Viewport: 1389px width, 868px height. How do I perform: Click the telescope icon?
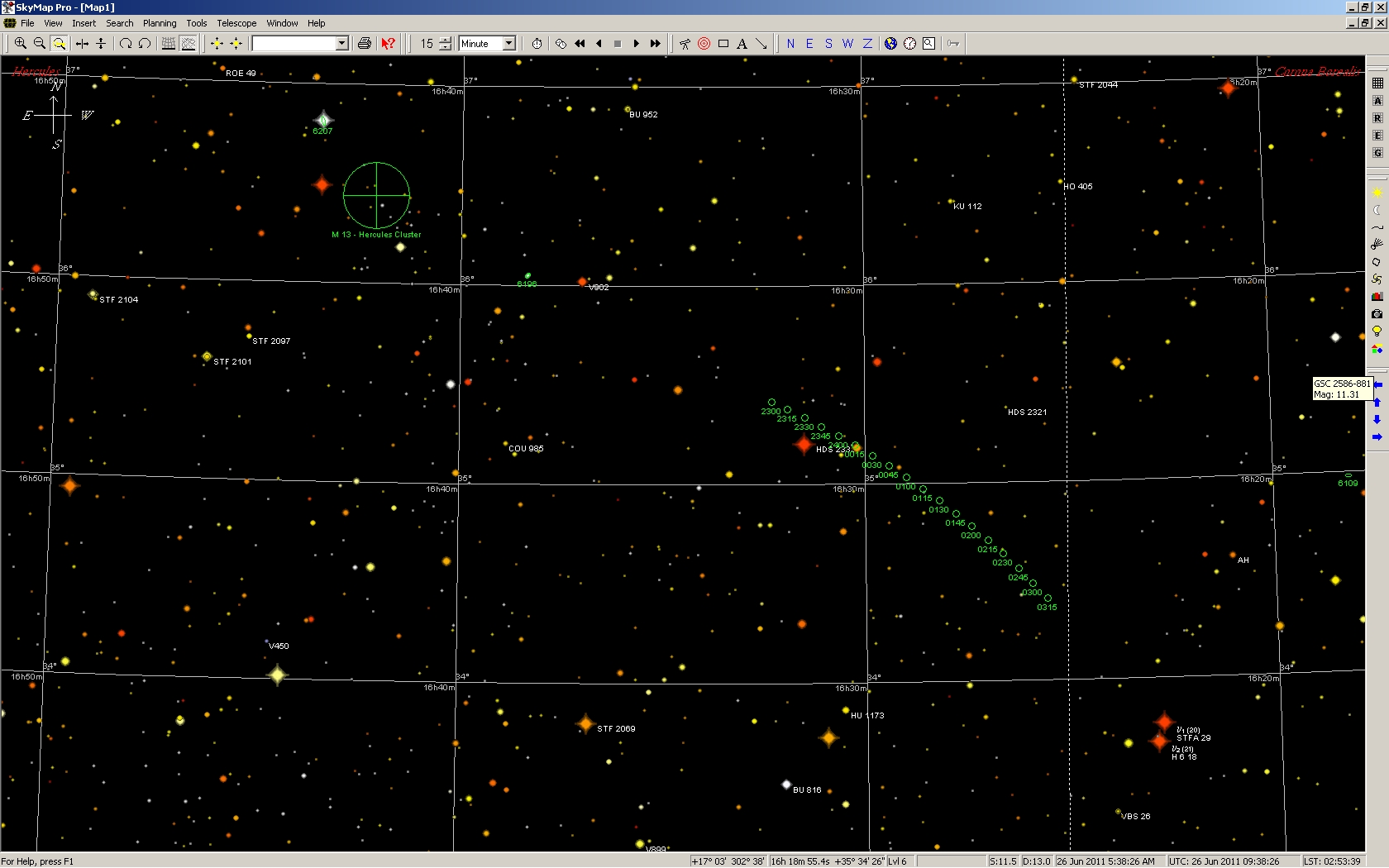click(685, 44)
